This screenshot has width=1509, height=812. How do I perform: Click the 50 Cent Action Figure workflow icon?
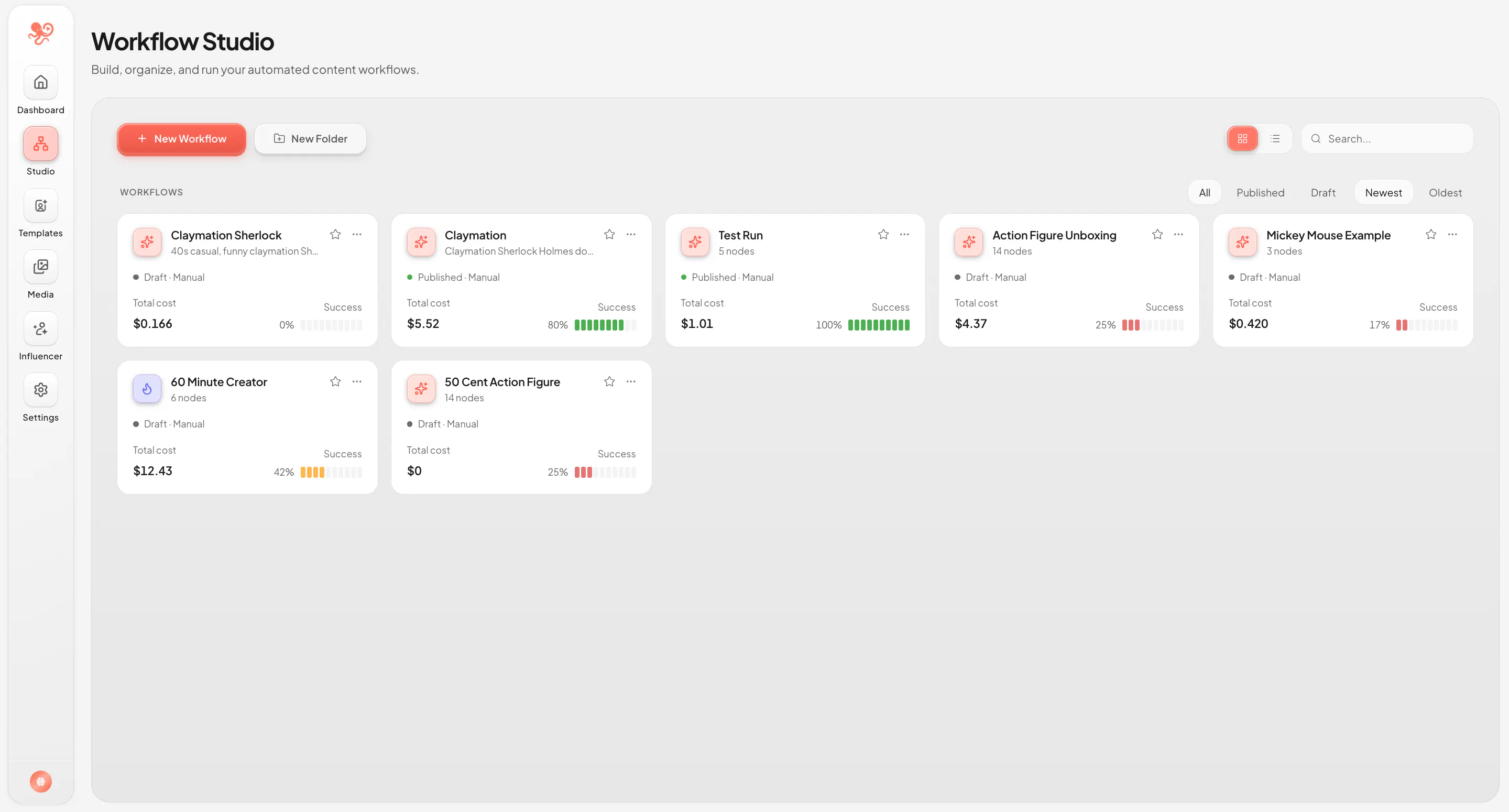click(421, 388)
